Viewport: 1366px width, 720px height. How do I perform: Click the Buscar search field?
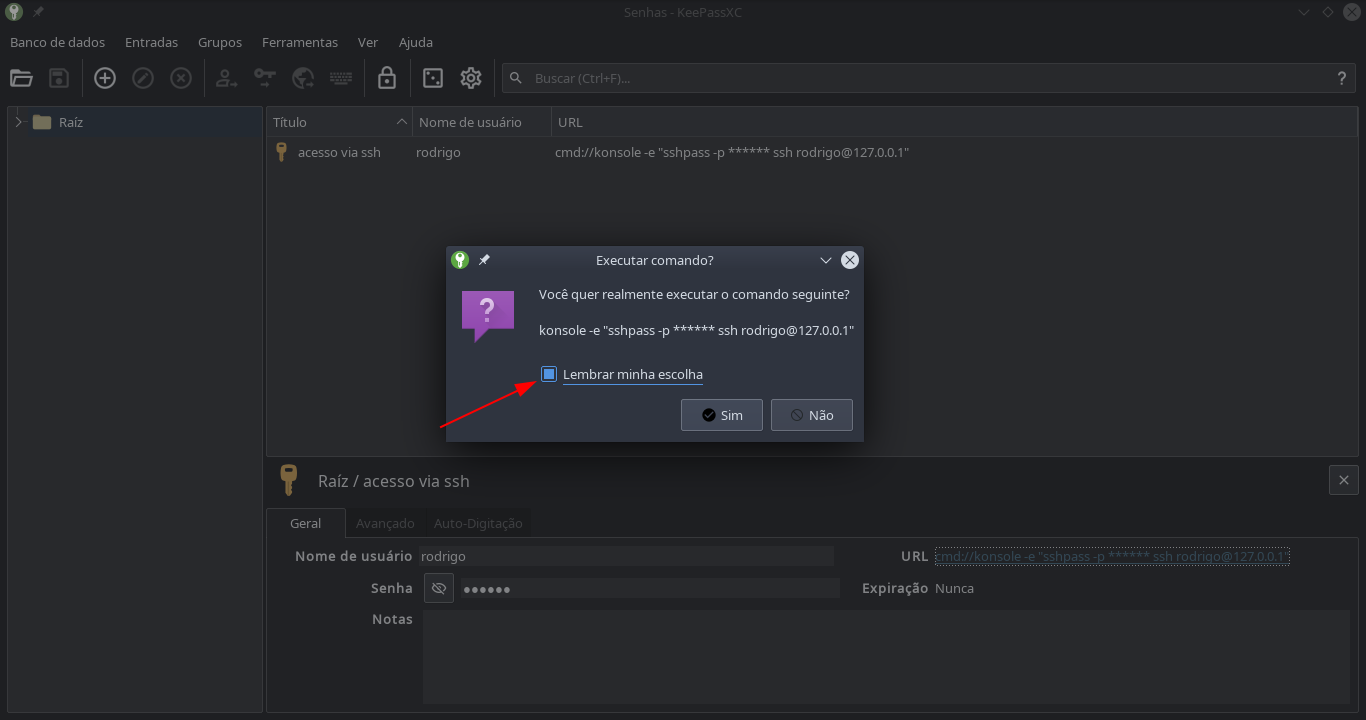(920, 78)
